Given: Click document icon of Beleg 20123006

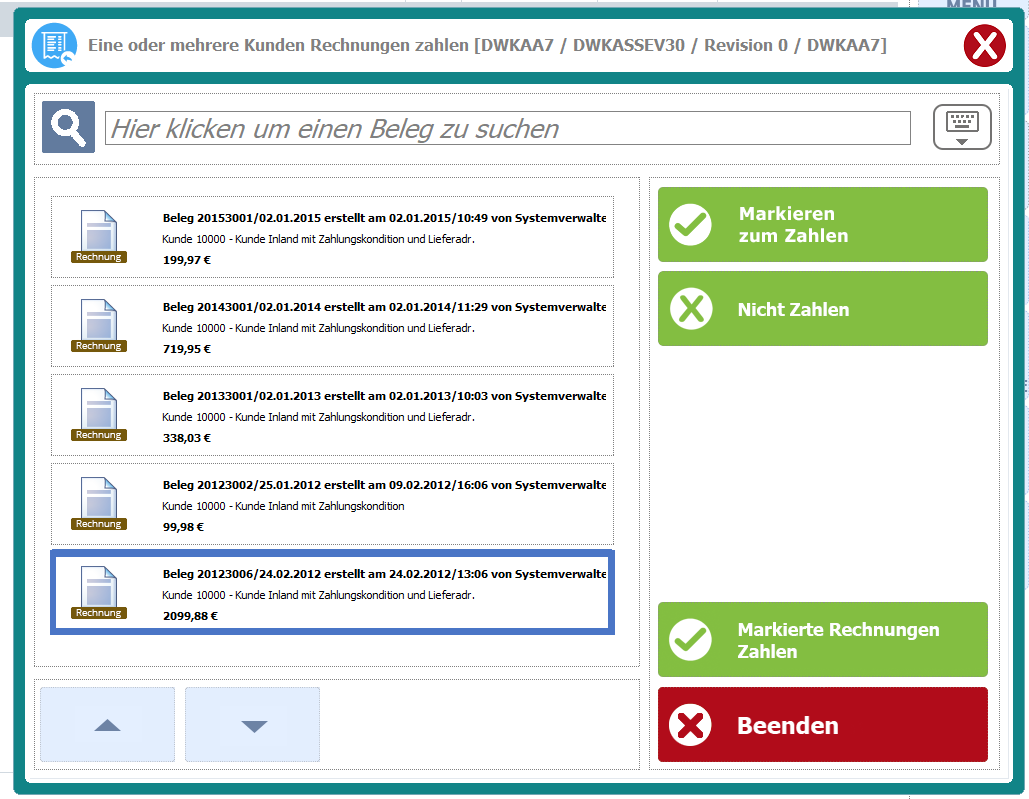Looking at the screenshot, I should click(x=98, y=590).
